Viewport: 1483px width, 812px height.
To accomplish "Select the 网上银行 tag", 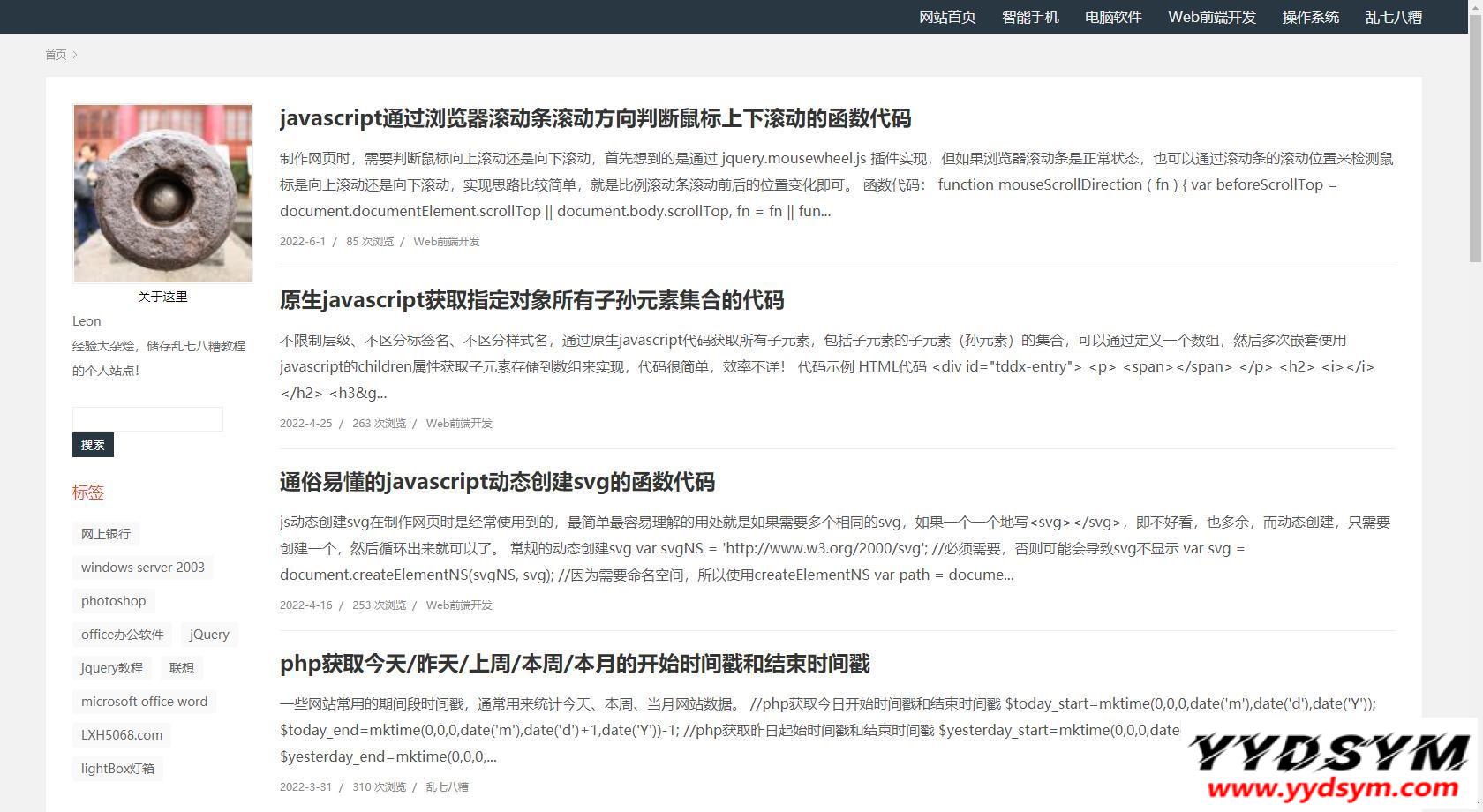I will 106,534.
